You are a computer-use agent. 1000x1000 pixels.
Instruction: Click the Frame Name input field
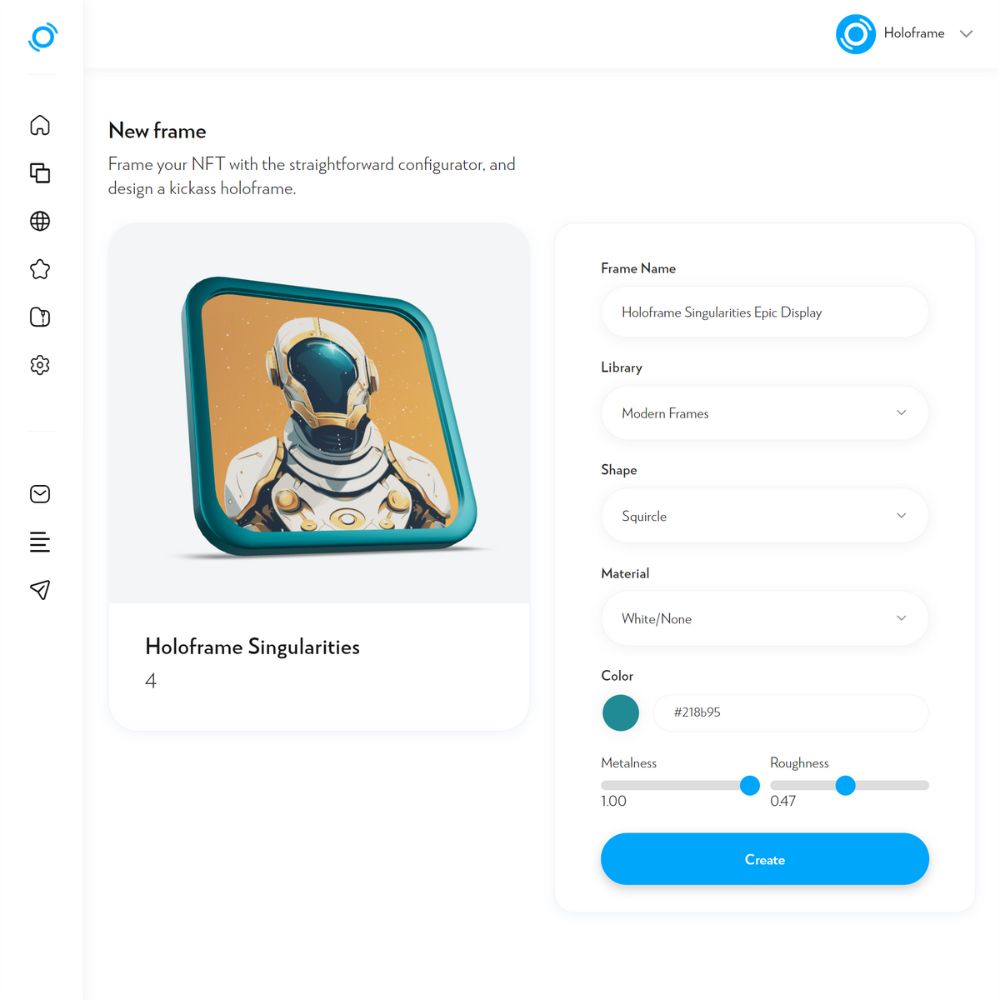pos(764,312)
